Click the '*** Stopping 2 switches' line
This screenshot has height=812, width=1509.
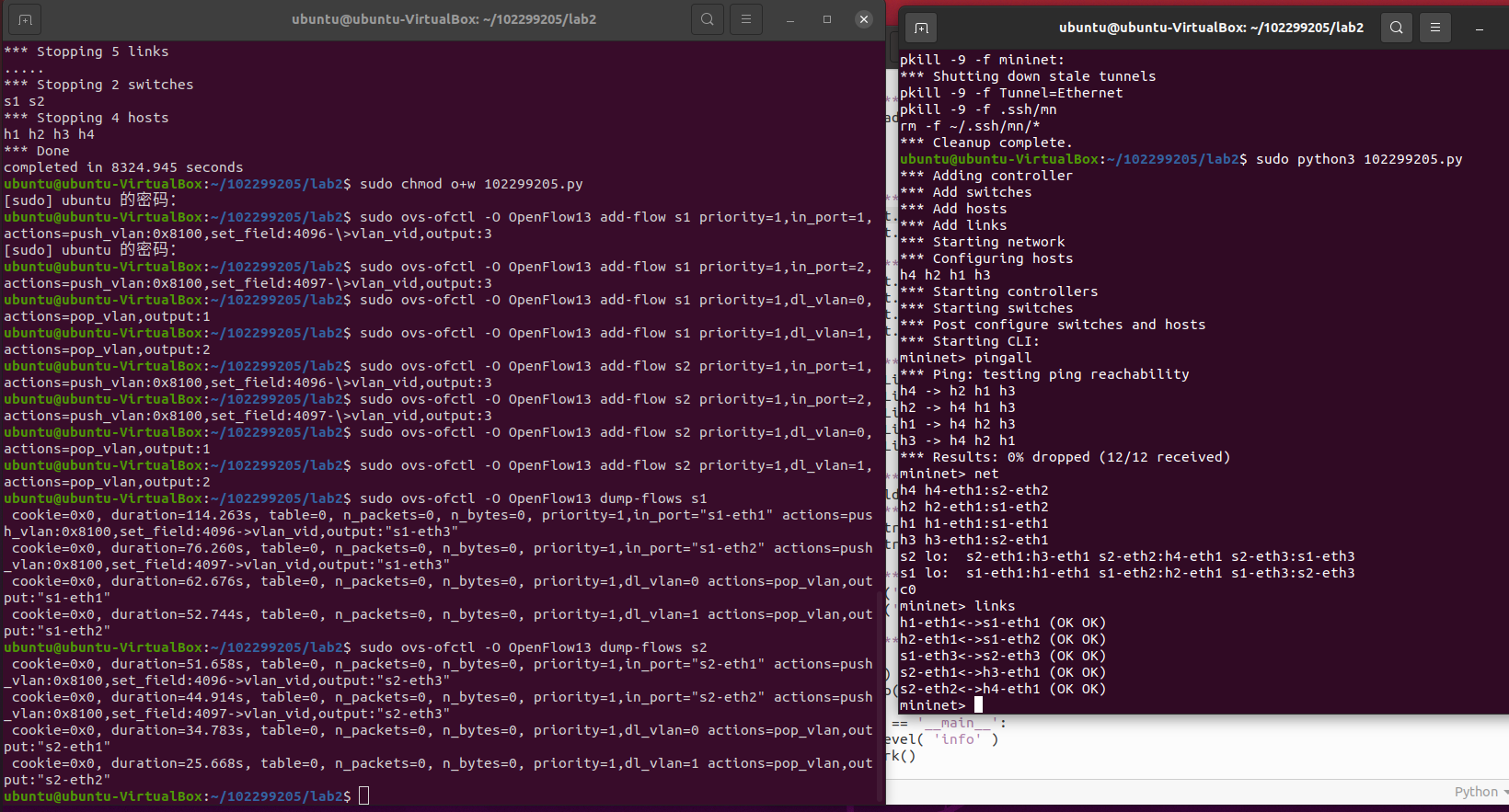[98, 85]
